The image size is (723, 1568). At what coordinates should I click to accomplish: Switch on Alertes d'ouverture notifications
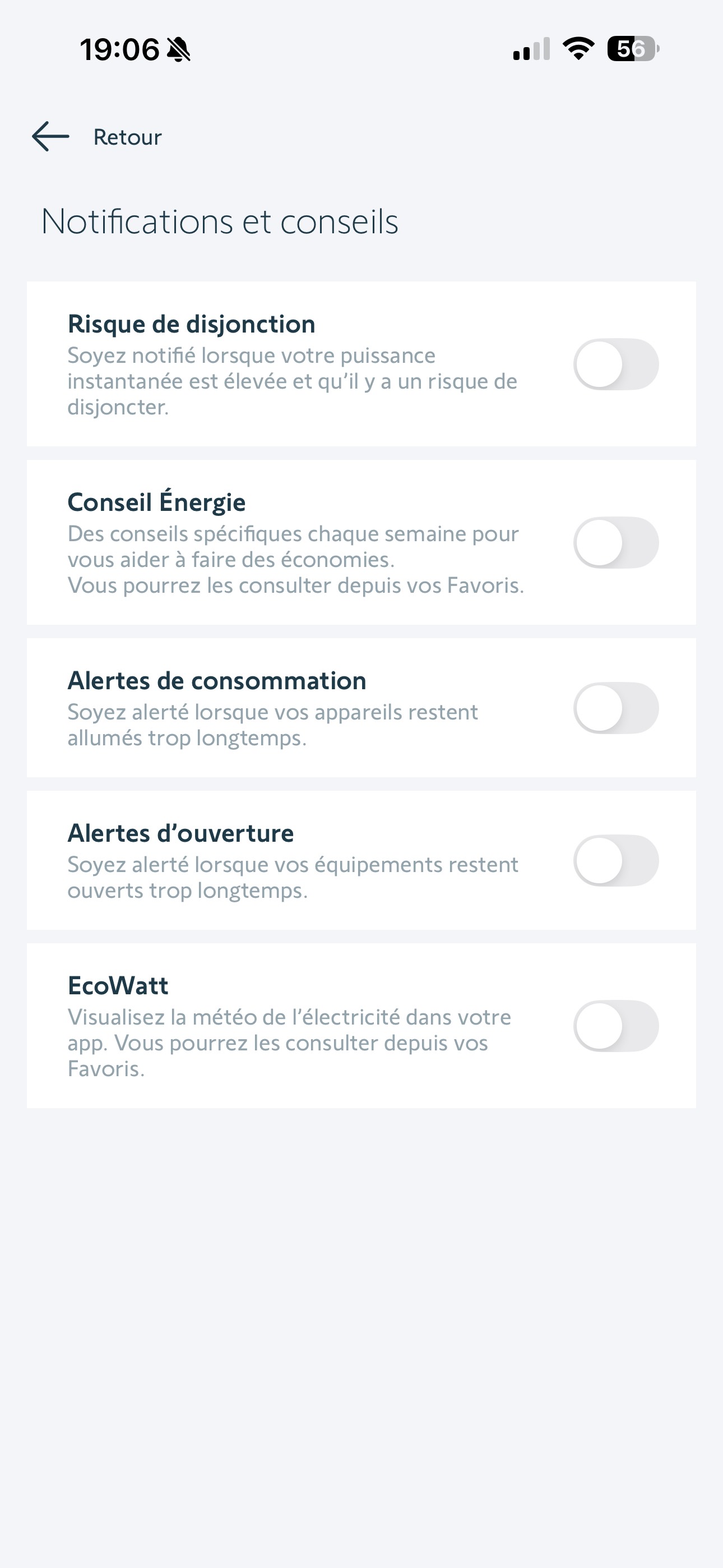[x=616, y=861]
